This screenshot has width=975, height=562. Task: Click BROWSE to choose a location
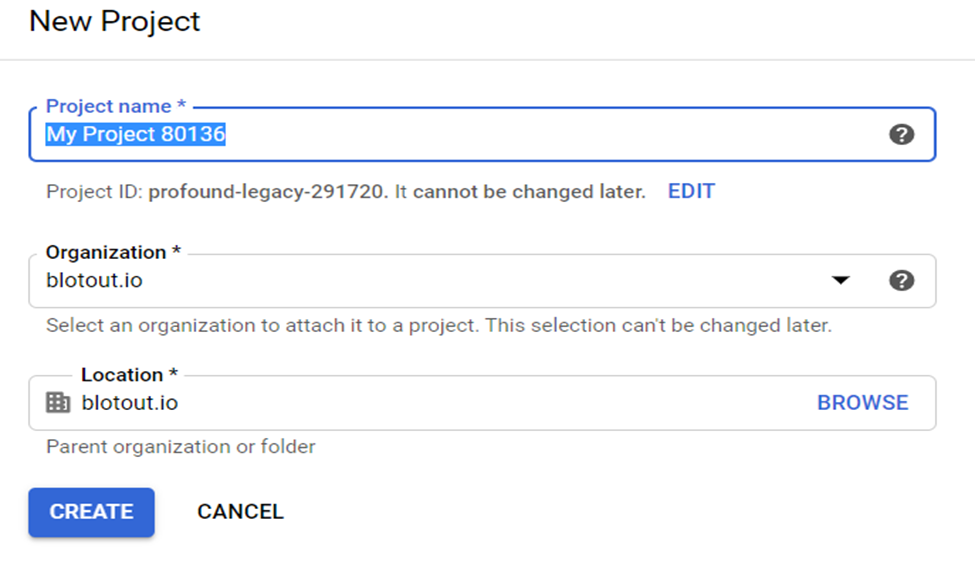(x=862, y=403)
